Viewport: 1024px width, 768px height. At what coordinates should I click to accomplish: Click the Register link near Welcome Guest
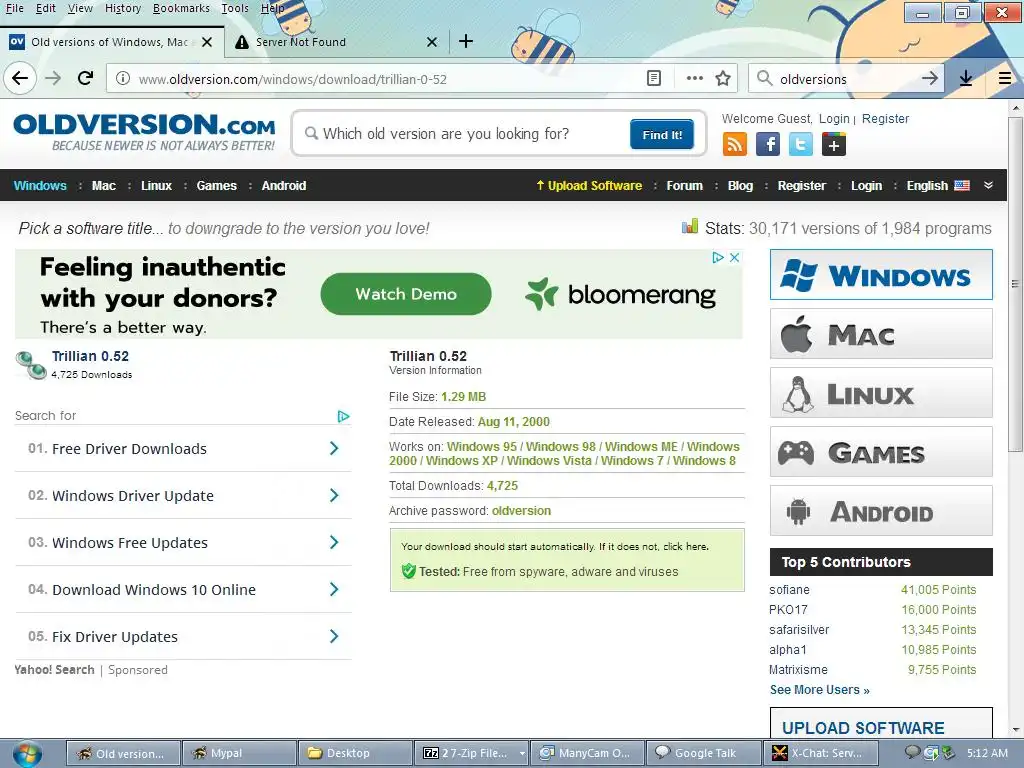(x=885, y=119)
